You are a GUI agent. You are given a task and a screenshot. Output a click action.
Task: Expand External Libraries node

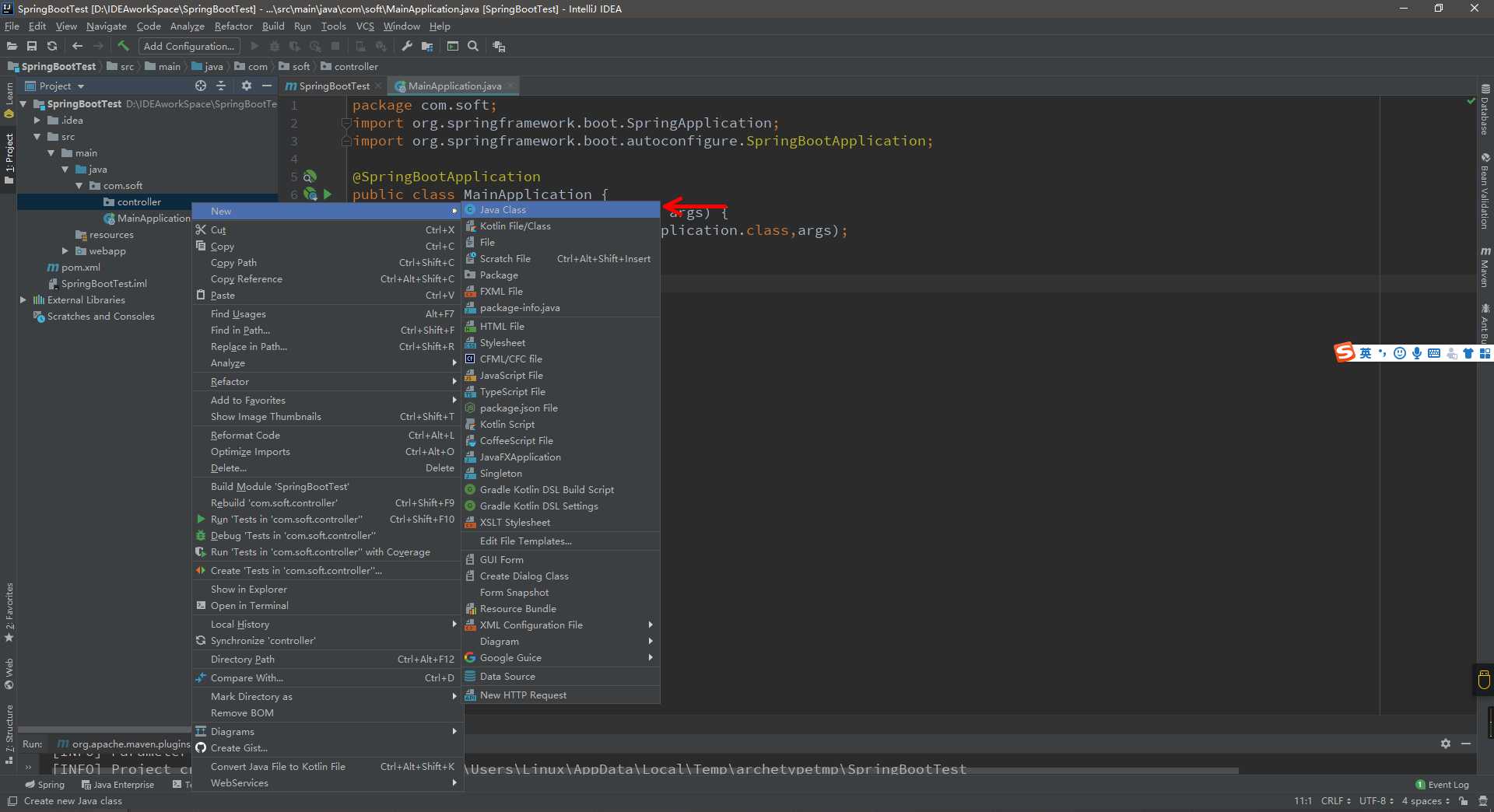[x=23, y=299]
